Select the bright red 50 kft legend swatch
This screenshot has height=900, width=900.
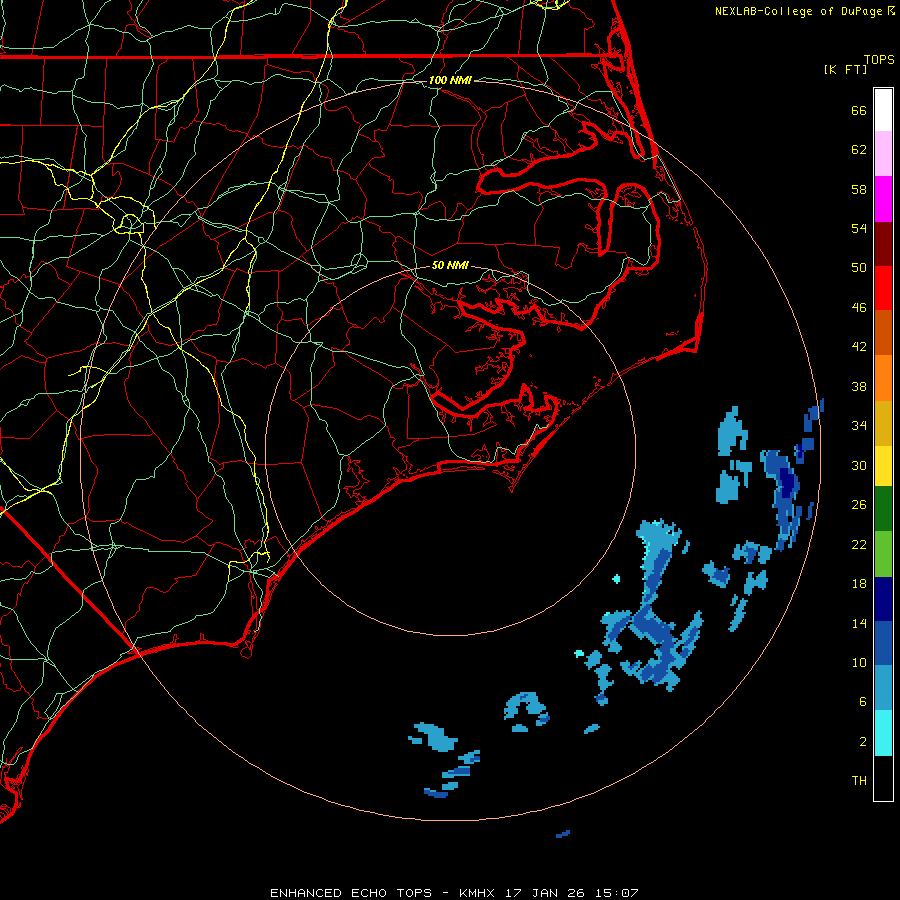883,288
